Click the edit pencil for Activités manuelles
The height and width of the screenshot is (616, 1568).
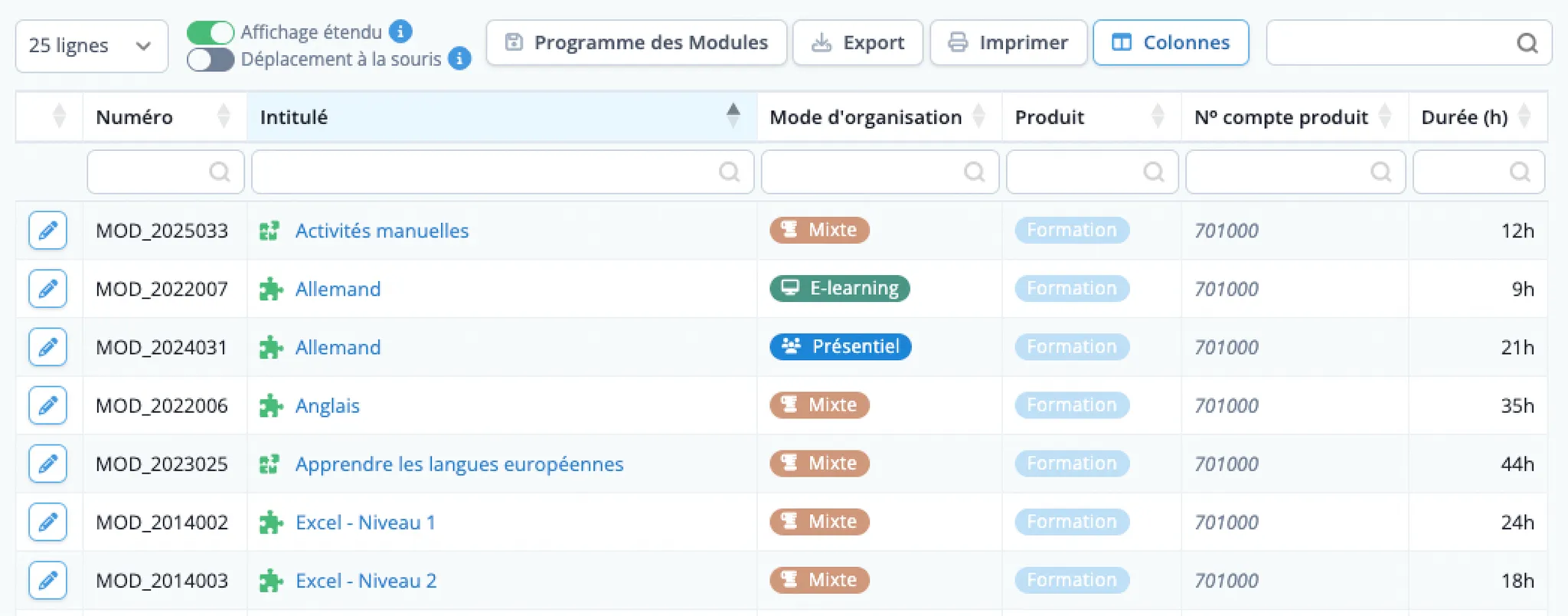(x=47, y=231)
